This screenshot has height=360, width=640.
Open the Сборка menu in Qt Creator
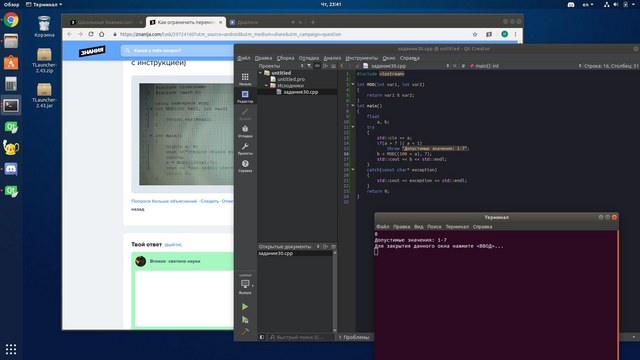coord(285,58)
